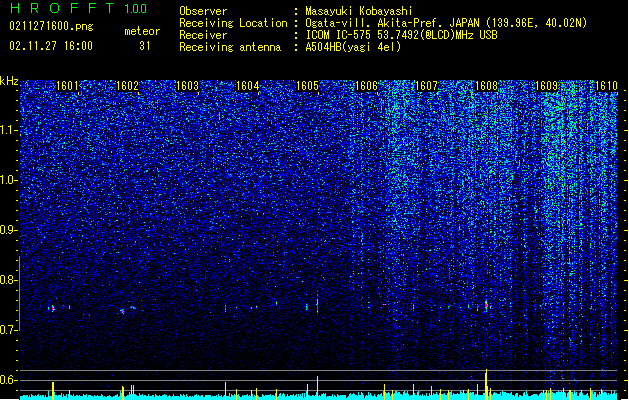Screen dimensions: 629x400
Task: Click observer name Masayuki Kobayashi
Action: pos(359,11)
